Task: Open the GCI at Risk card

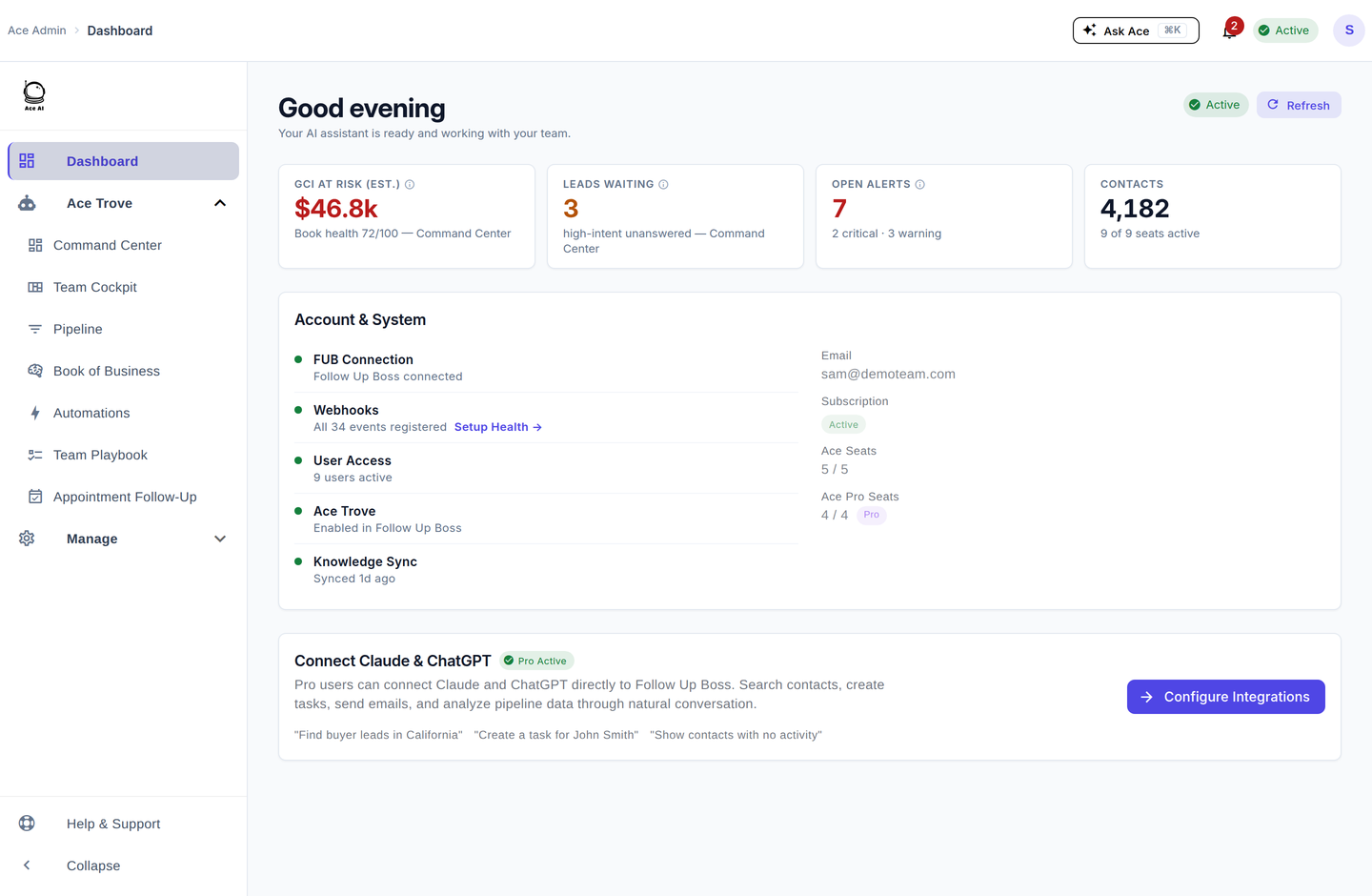Action: click(407, 216)
